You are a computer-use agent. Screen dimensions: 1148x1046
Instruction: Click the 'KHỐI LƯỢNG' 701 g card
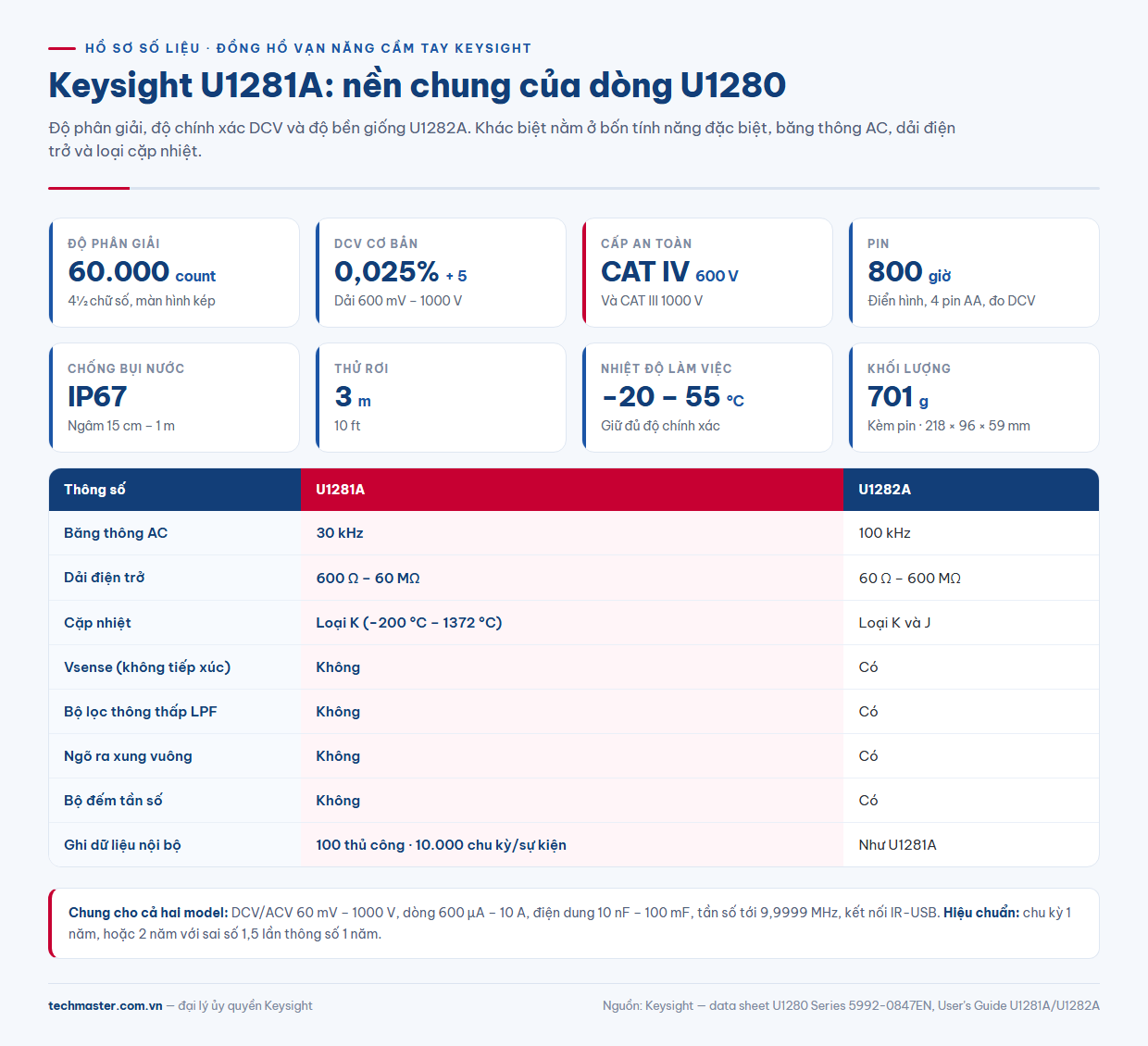click(x=974, y=397)
